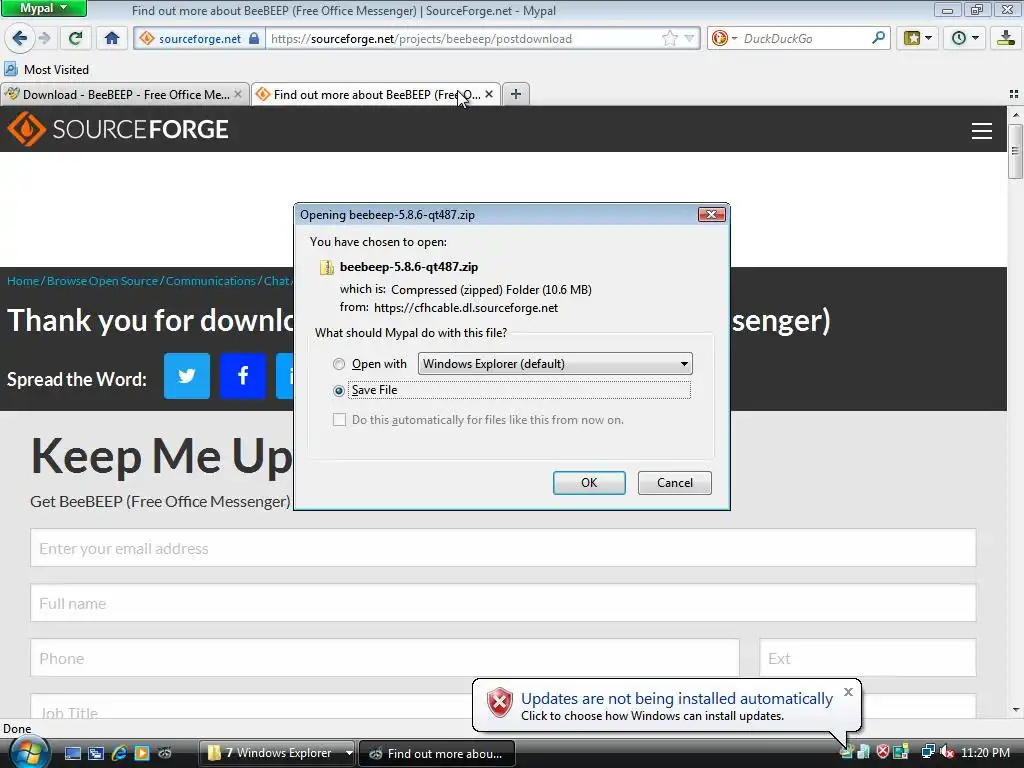This screenshot has height=768, width=1024.
Task: Click OK in the download dialog
Action: coord(589,483)
